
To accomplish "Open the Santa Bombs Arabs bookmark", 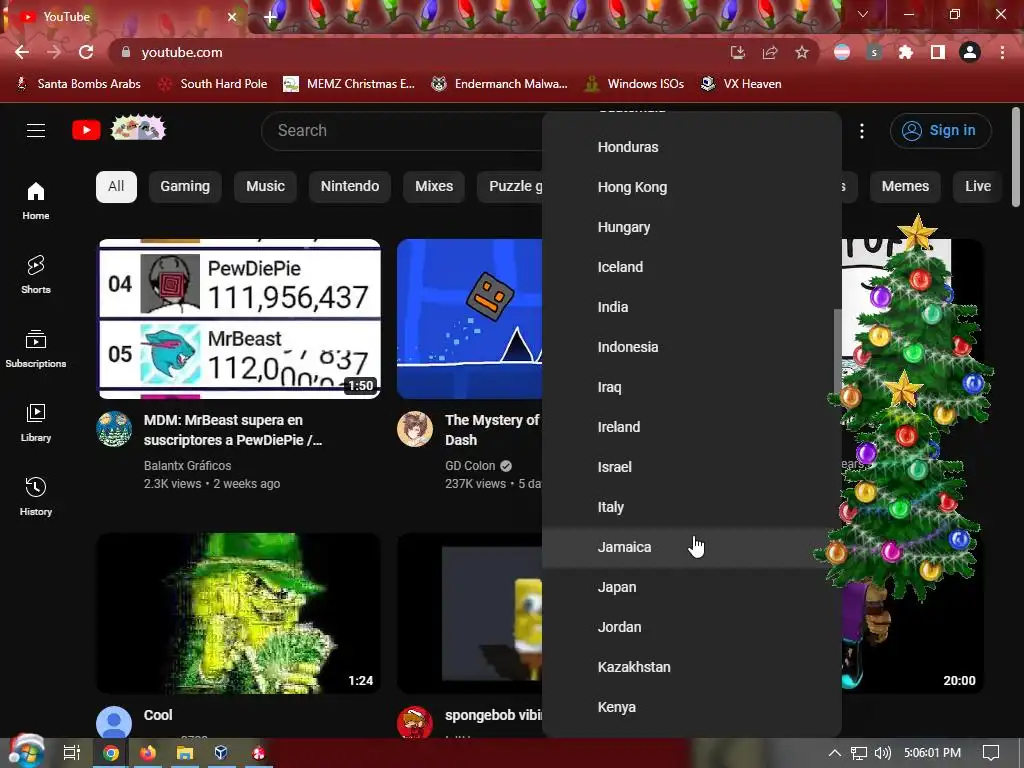I will (x=78, y=84).
